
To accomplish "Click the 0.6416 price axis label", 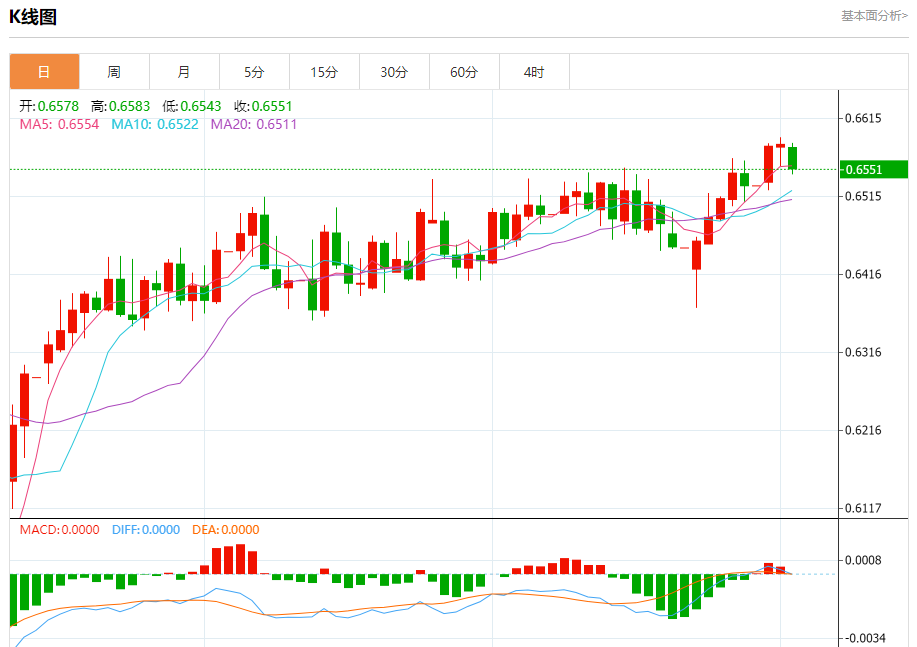I will coord(864,274).
